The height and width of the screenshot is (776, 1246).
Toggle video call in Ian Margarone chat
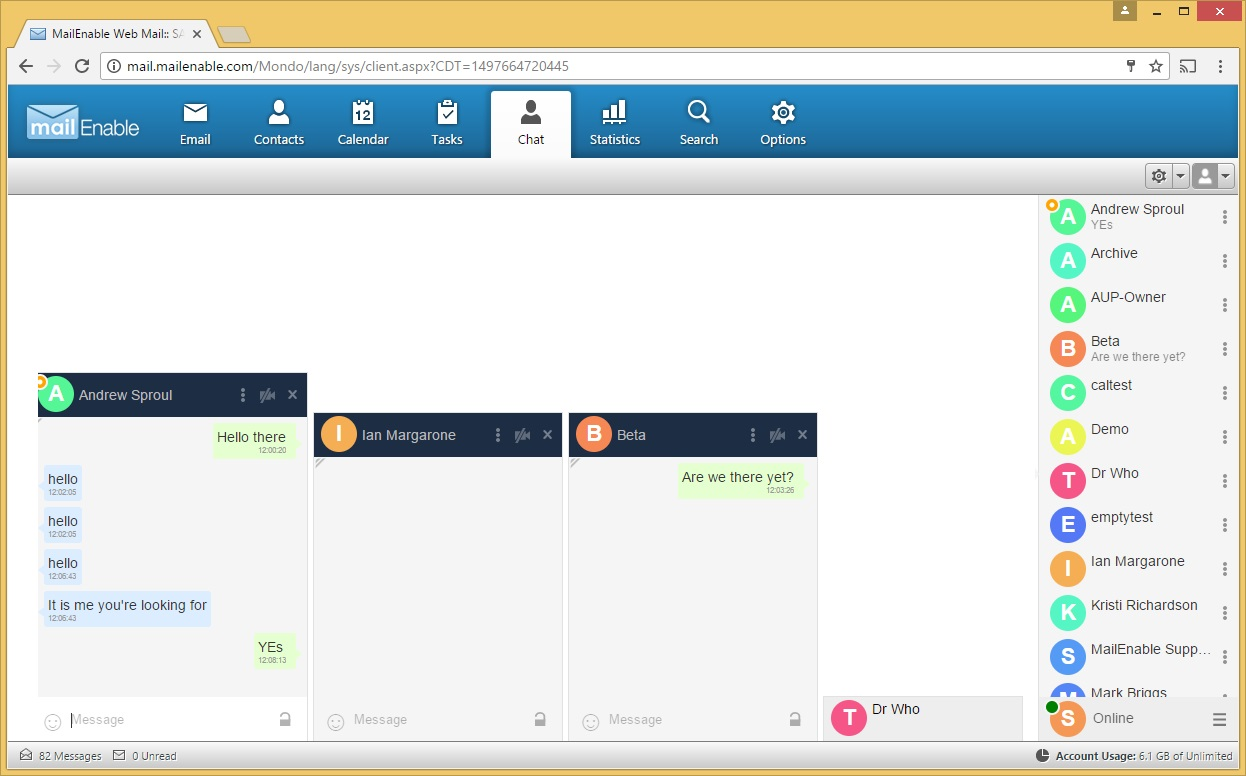522,435
